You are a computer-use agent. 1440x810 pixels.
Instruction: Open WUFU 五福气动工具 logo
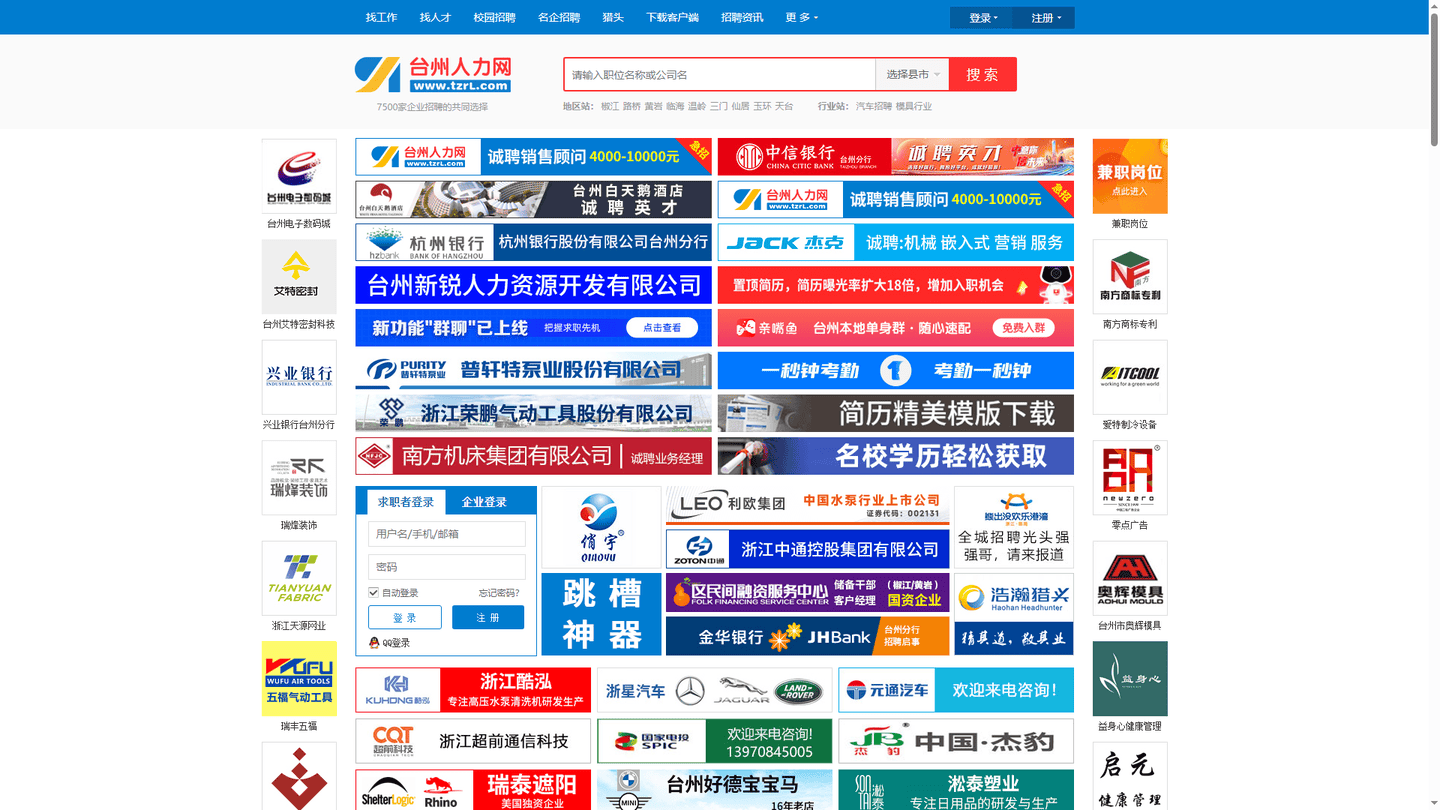click(299, 679)
